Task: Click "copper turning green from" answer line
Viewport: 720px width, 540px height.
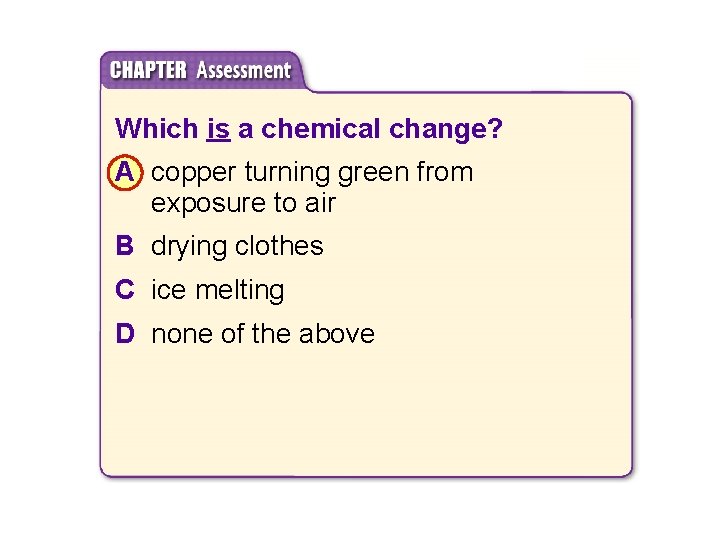Action: tap(312, 173)
